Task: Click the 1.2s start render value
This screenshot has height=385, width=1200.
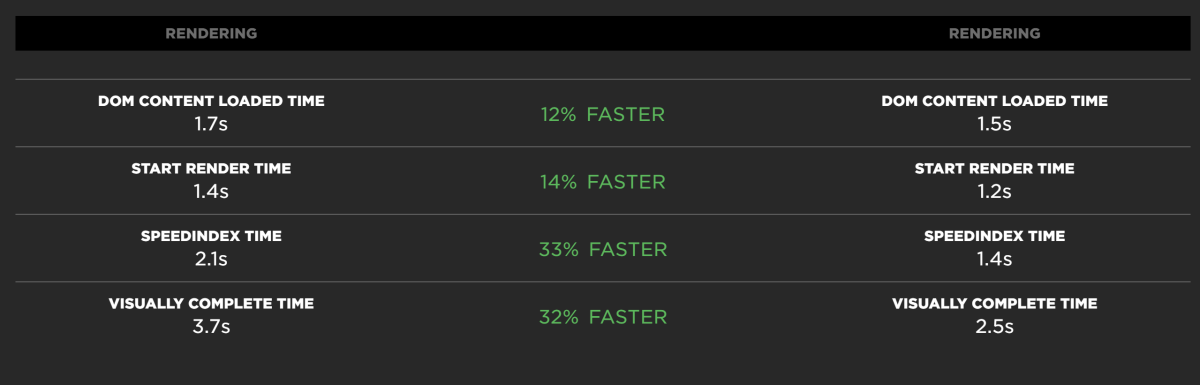Action: point(995,192)
